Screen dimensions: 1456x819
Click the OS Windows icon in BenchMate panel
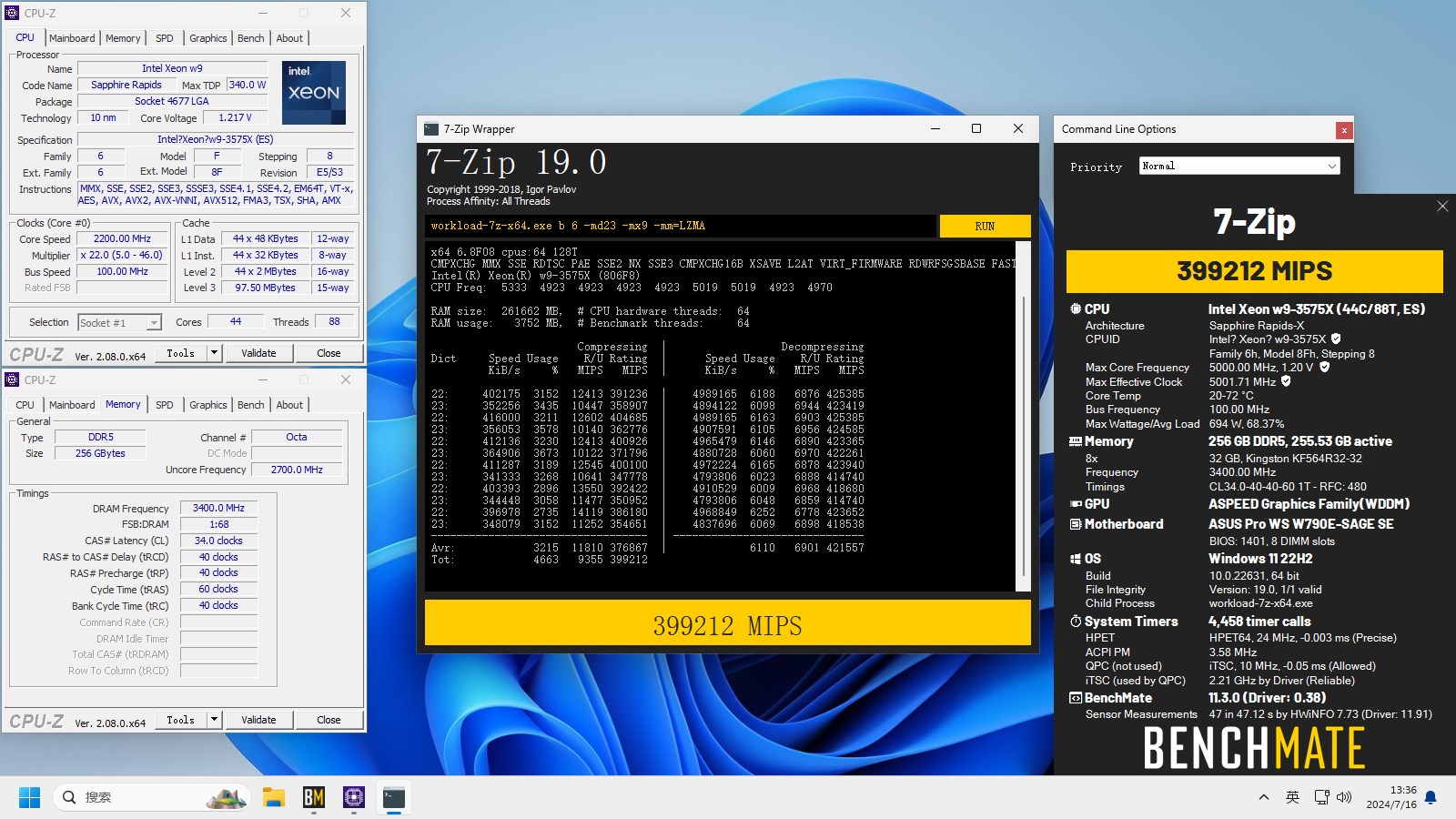pos(1076,559)
